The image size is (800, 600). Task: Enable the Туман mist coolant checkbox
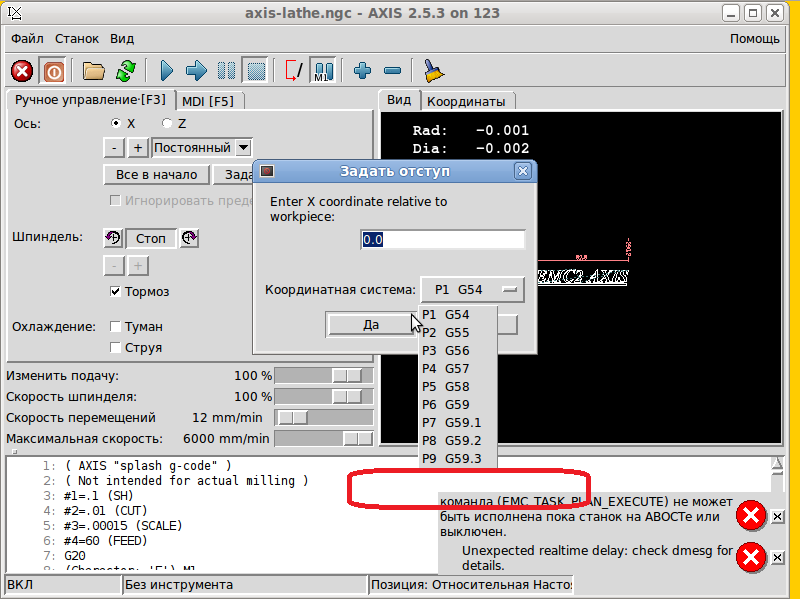pos(115,327)
